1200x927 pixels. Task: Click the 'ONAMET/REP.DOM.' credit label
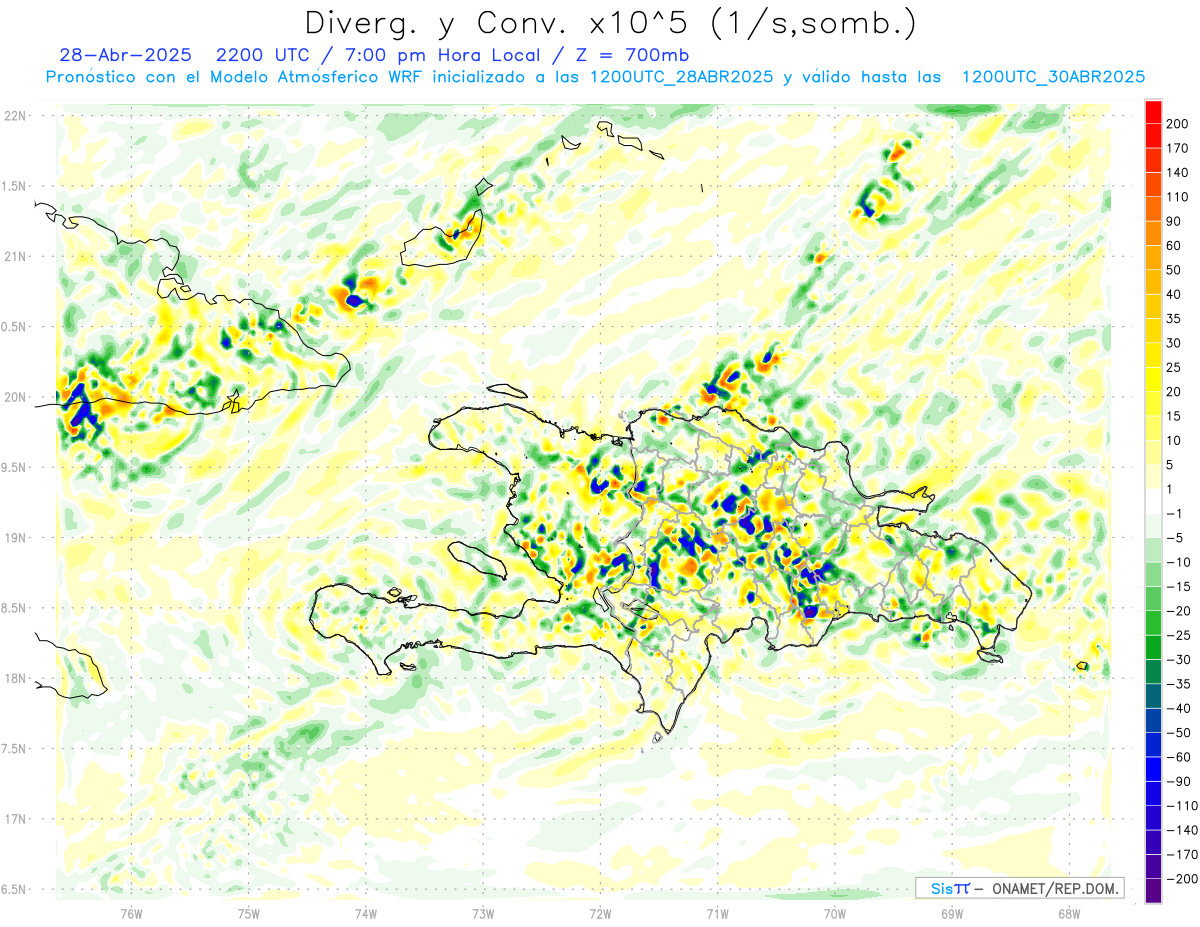(x=1056, y=888)
